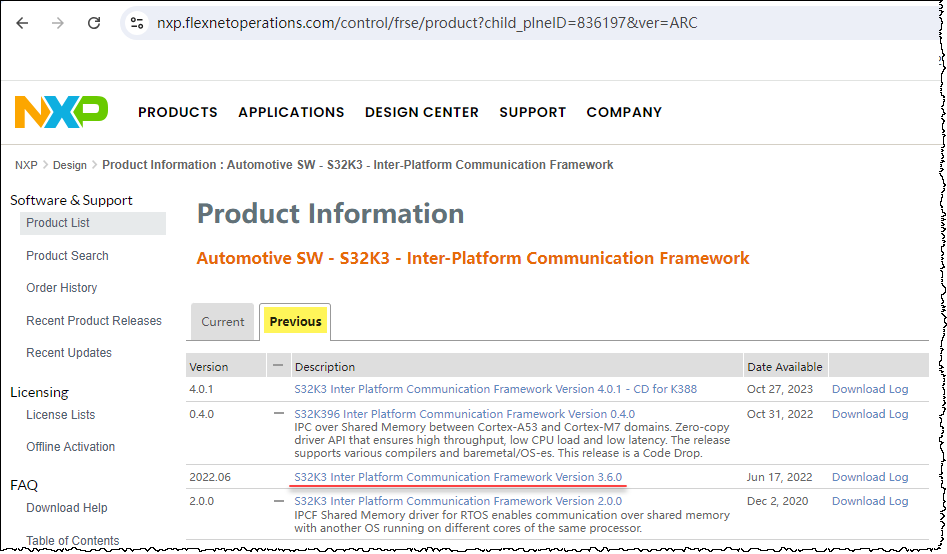Click the Software & Support heading
The image size is (947, 554).
click(71, 200)
